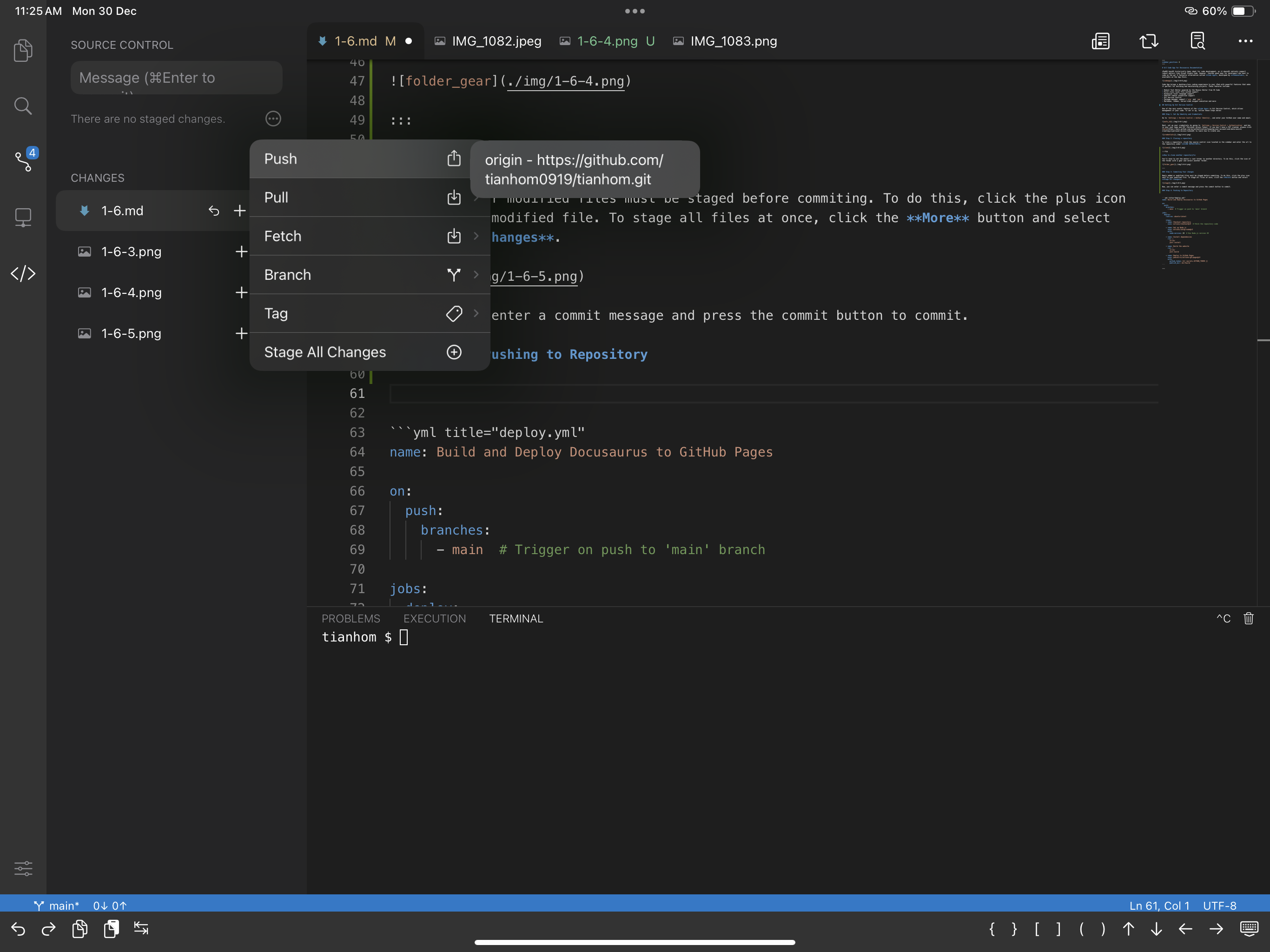Click the tab indent icon in bottom bar
Viewport: 1270px width, 952px height.
141,928
